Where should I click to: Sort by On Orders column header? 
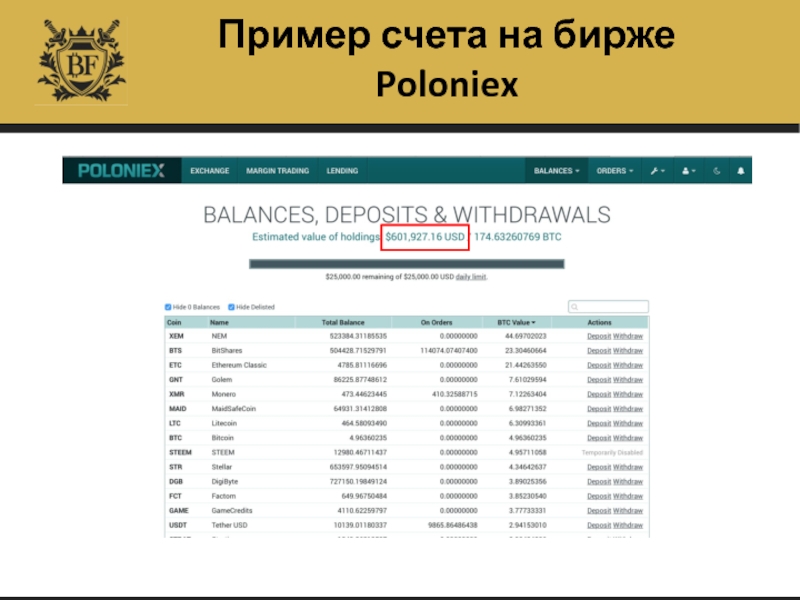coord(436,322)
